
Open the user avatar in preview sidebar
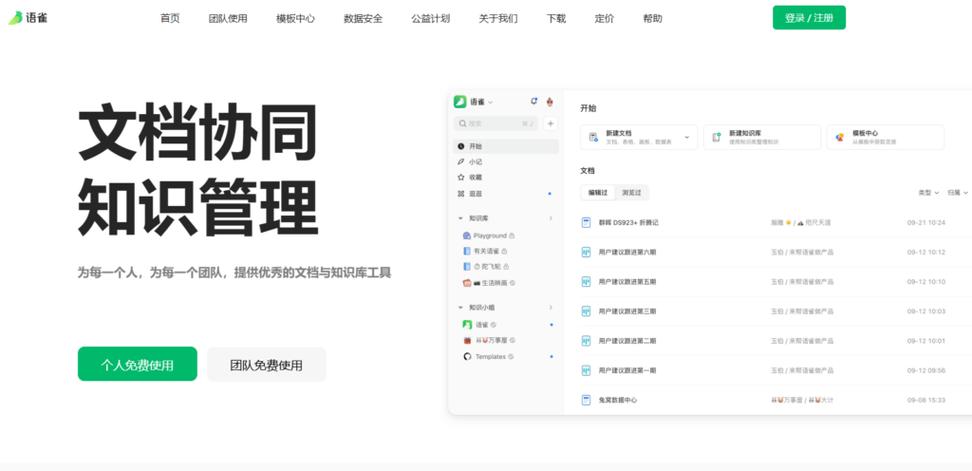tap(550, 102)
